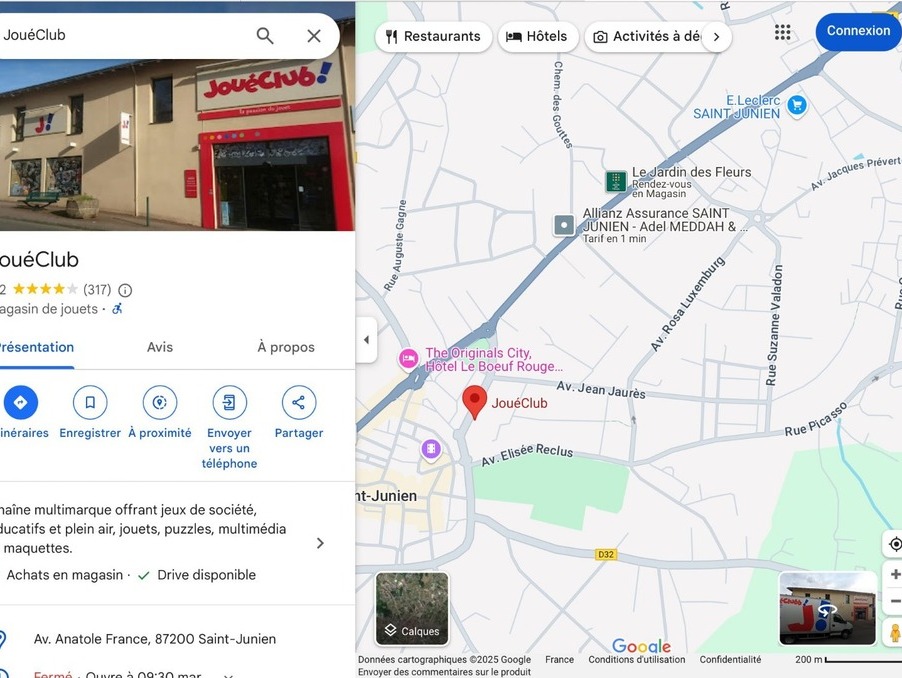Open the Google apps grid icon
The width and height of the screenshot is (902, 678).
click(782, 32)
